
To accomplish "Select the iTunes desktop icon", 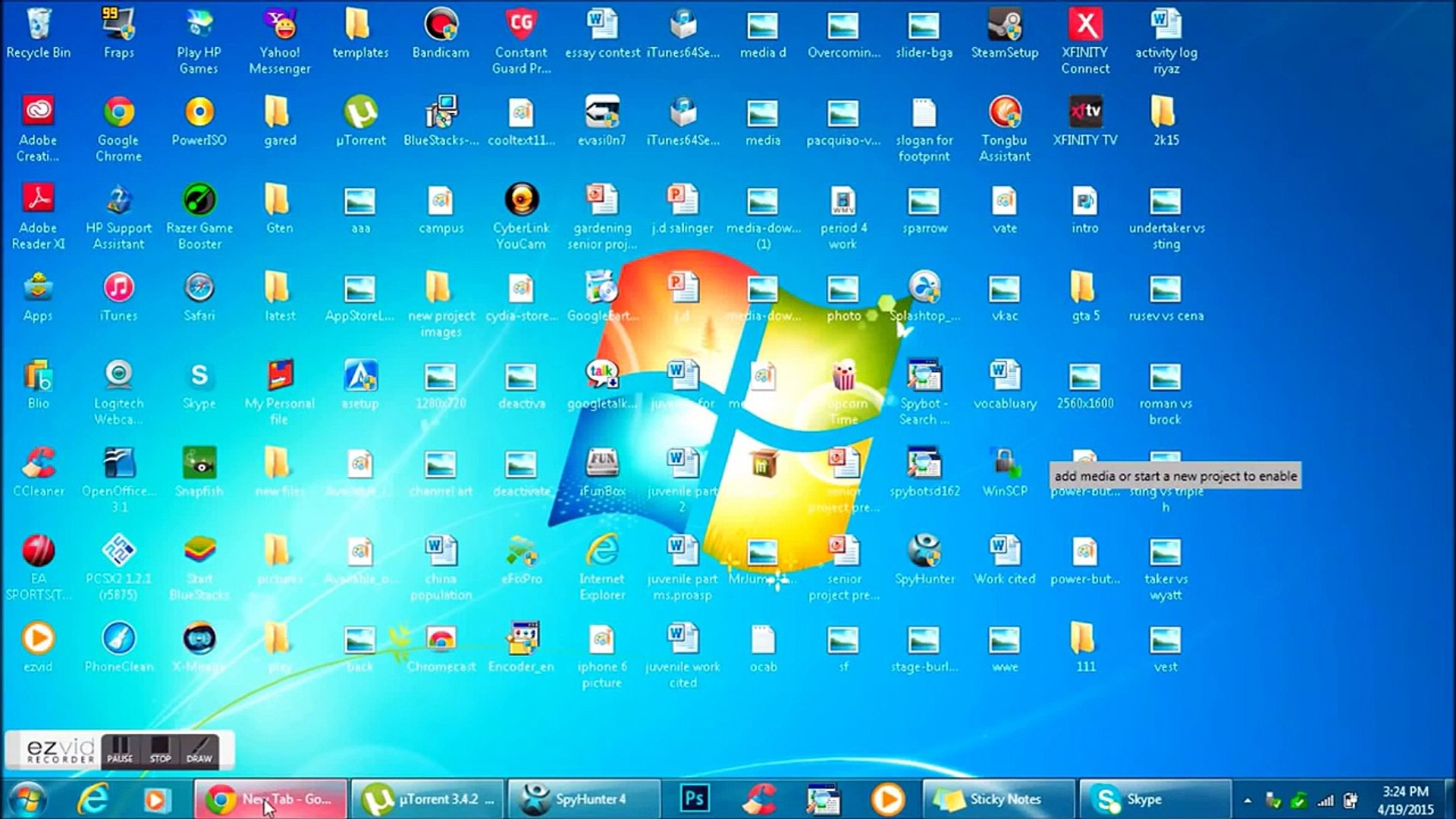I will (118, 297).
